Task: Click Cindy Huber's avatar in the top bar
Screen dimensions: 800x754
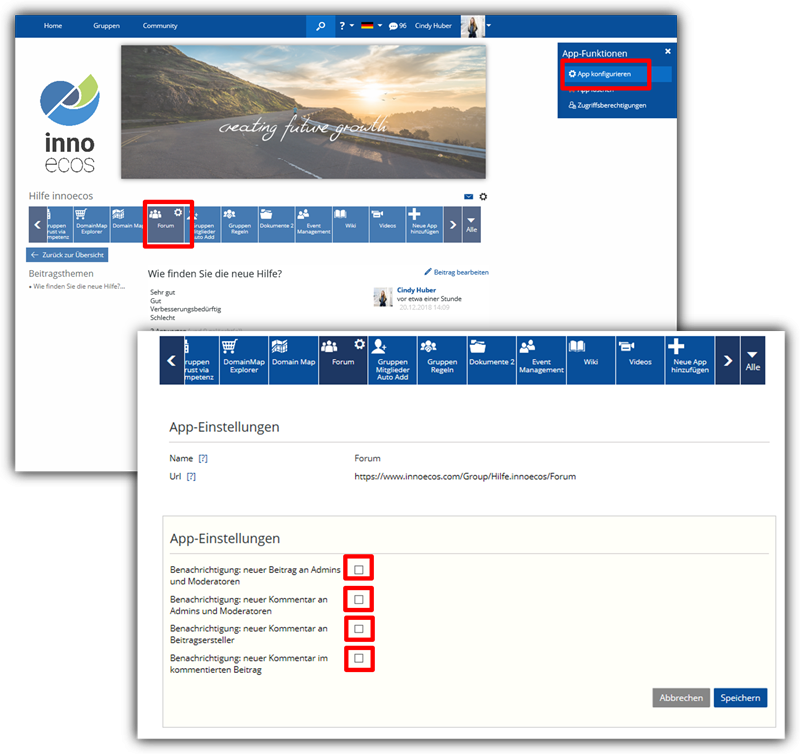Action: click(x=472, y=26)
